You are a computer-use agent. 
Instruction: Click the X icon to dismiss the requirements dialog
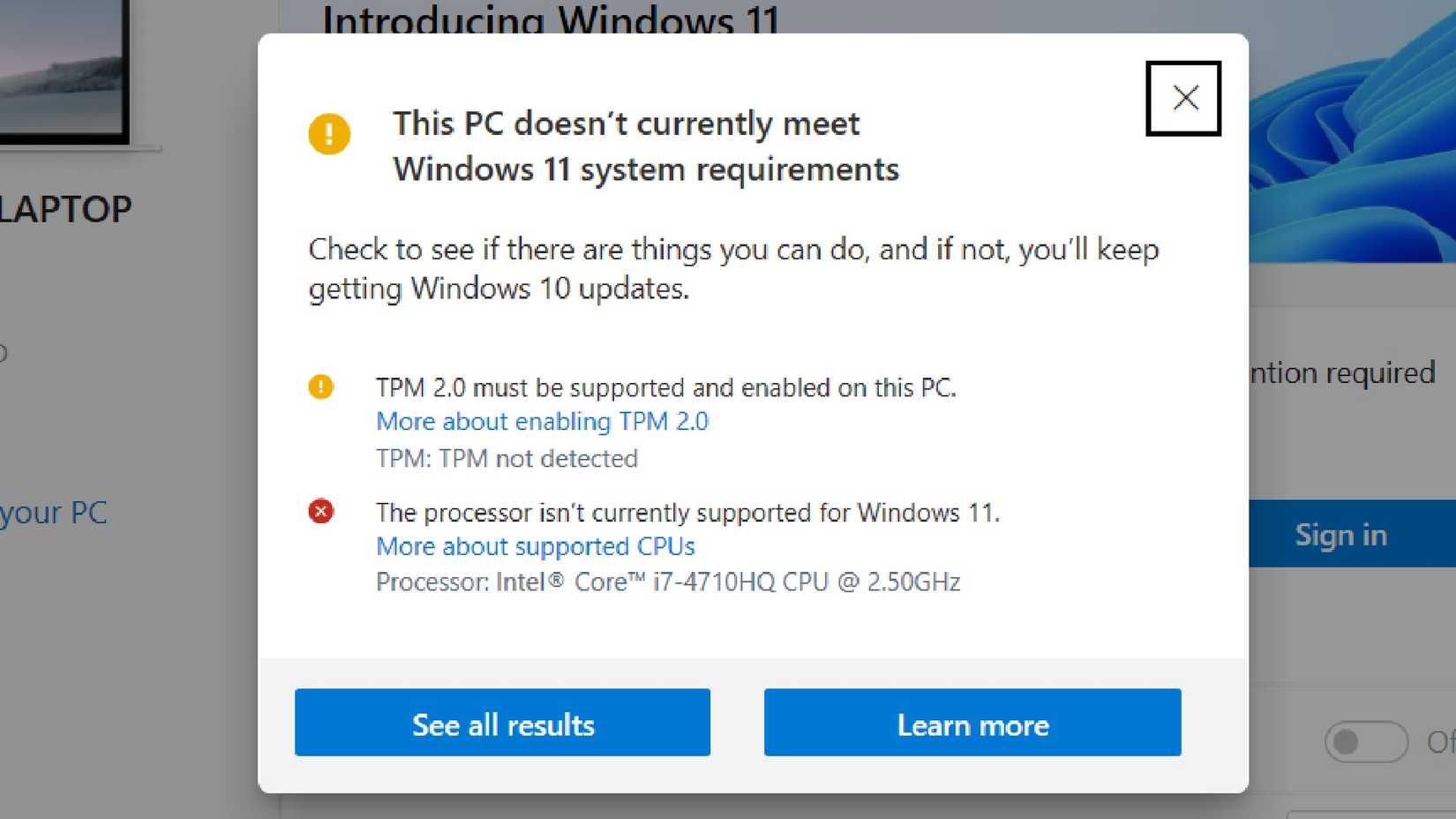tap(1183, 98)
